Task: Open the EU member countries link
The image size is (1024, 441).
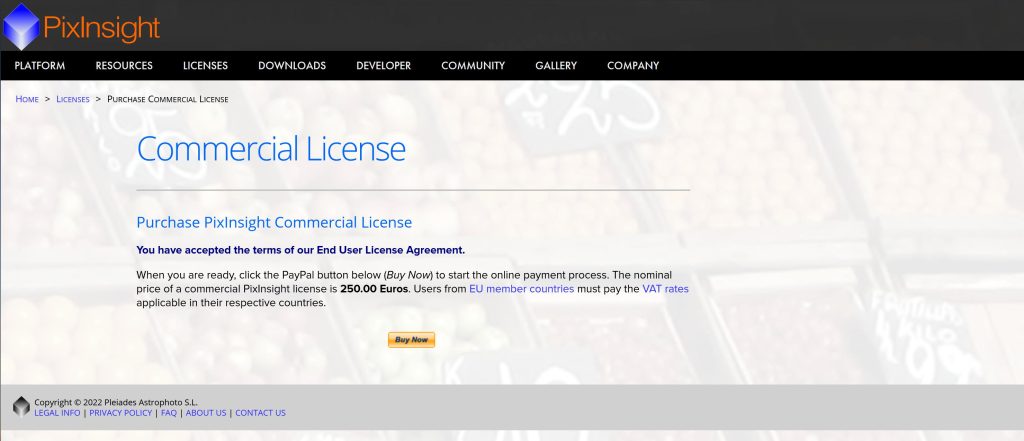Action: pyautogui.click(x=521, y=289)
